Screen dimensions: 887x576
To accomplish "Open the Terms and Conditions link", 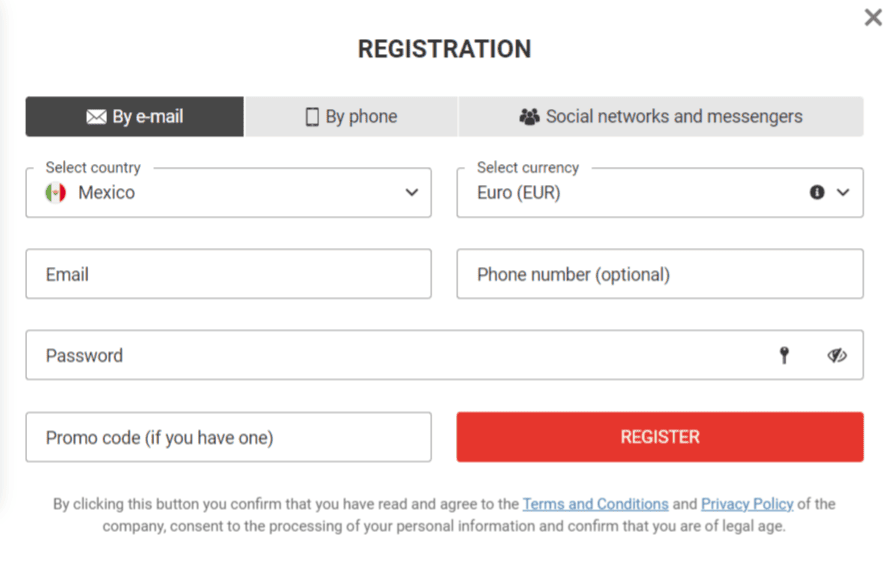I will pos(595,504).
